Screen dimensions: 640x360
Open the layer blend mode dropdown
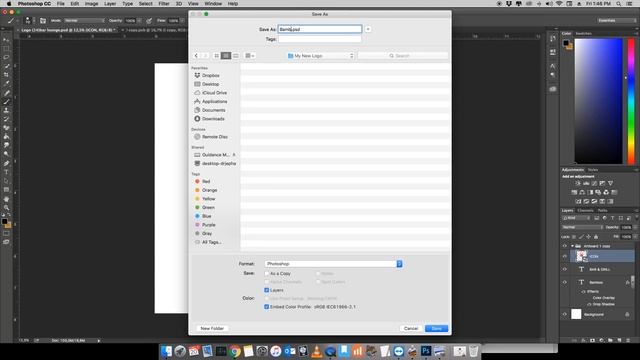point(582,227)
